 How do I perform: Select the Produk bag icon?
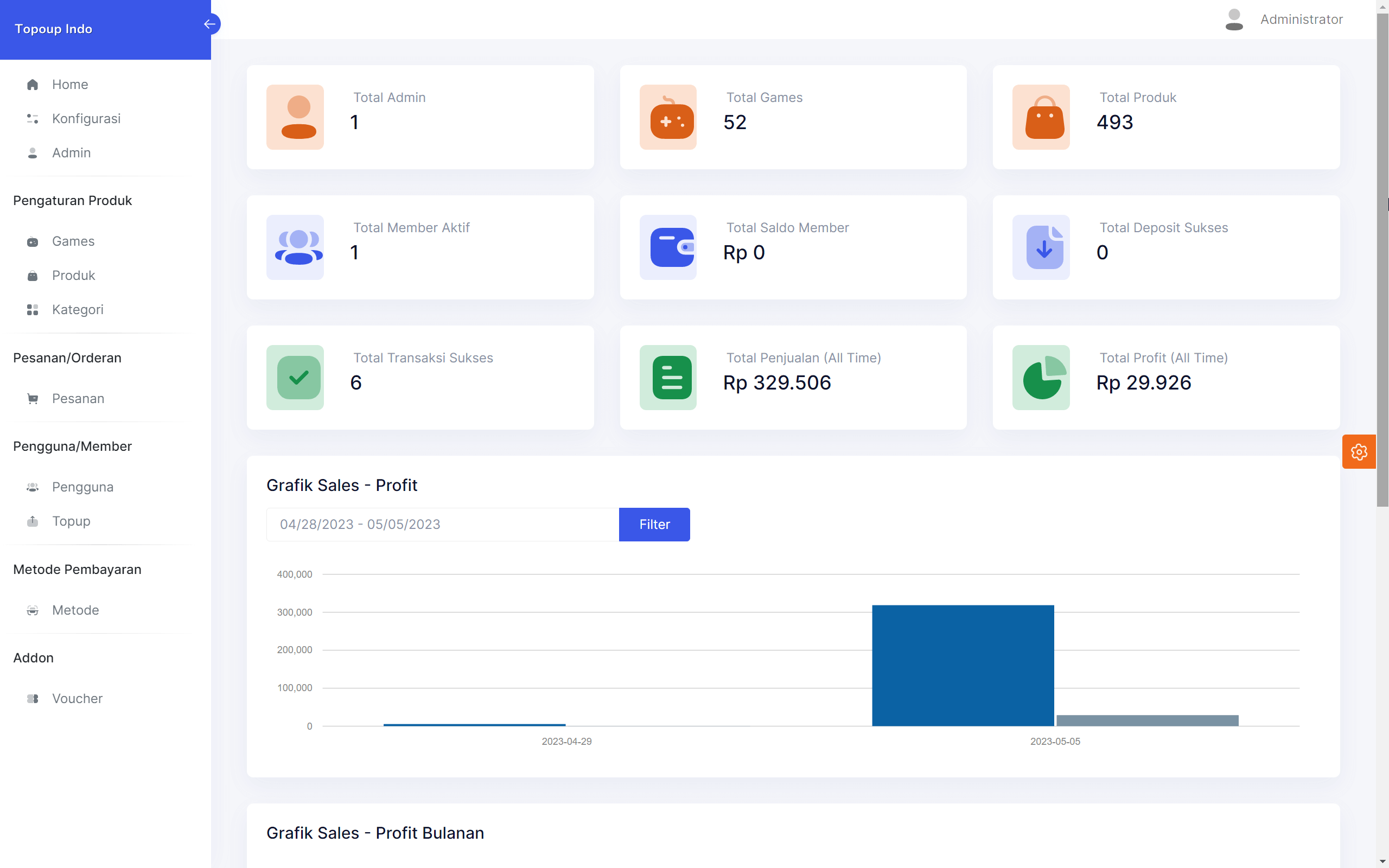(32, 276)
